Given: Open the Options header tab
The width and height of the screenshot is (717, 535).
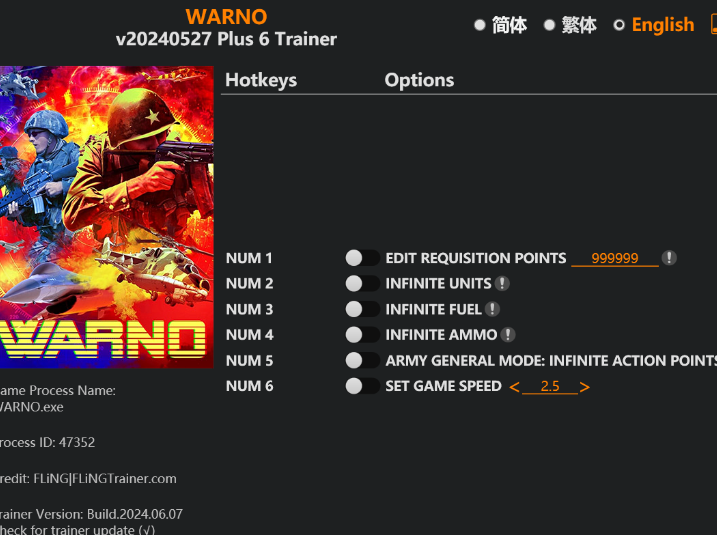Looking at the screenshot, I should (x=419, y=80).
